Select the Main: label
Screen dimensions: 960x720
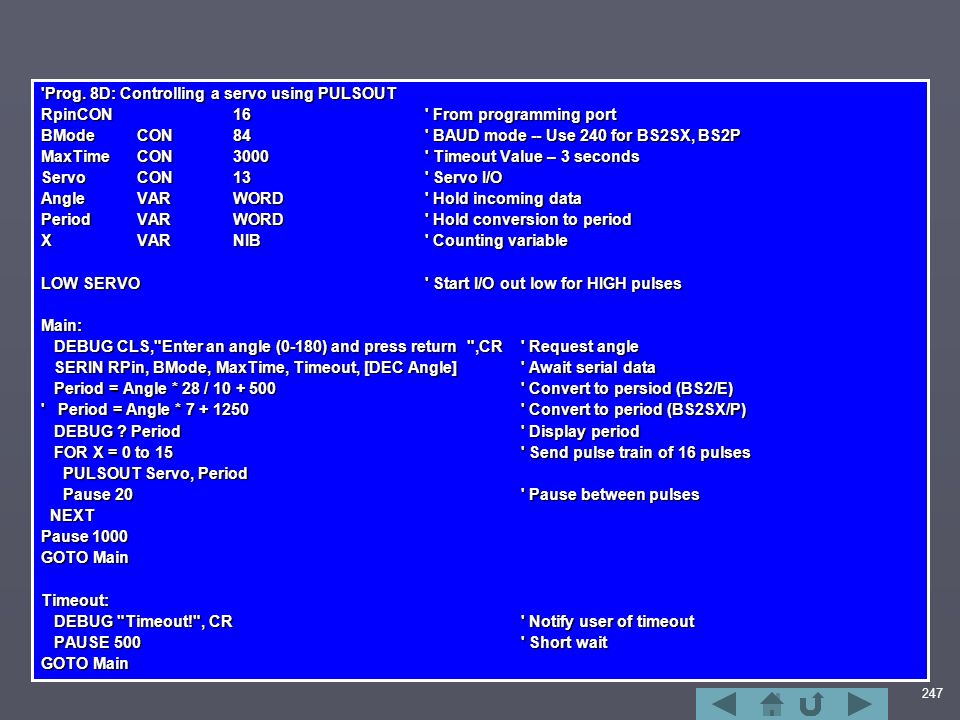[61, 325]
